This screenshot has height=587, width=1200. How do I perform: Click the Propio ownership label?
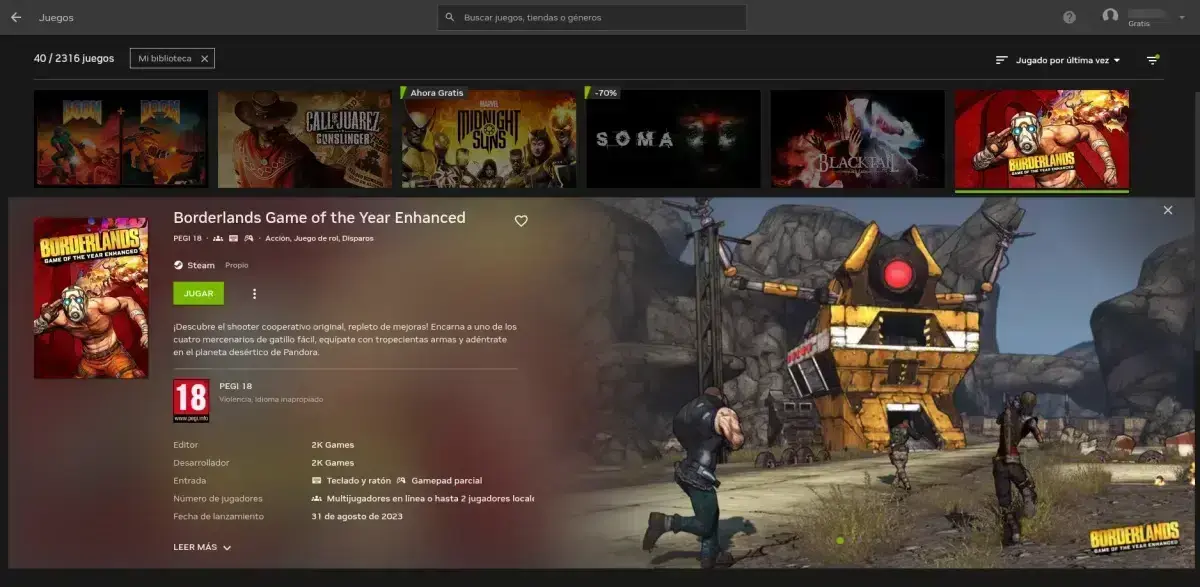click(x=237, y=265)
